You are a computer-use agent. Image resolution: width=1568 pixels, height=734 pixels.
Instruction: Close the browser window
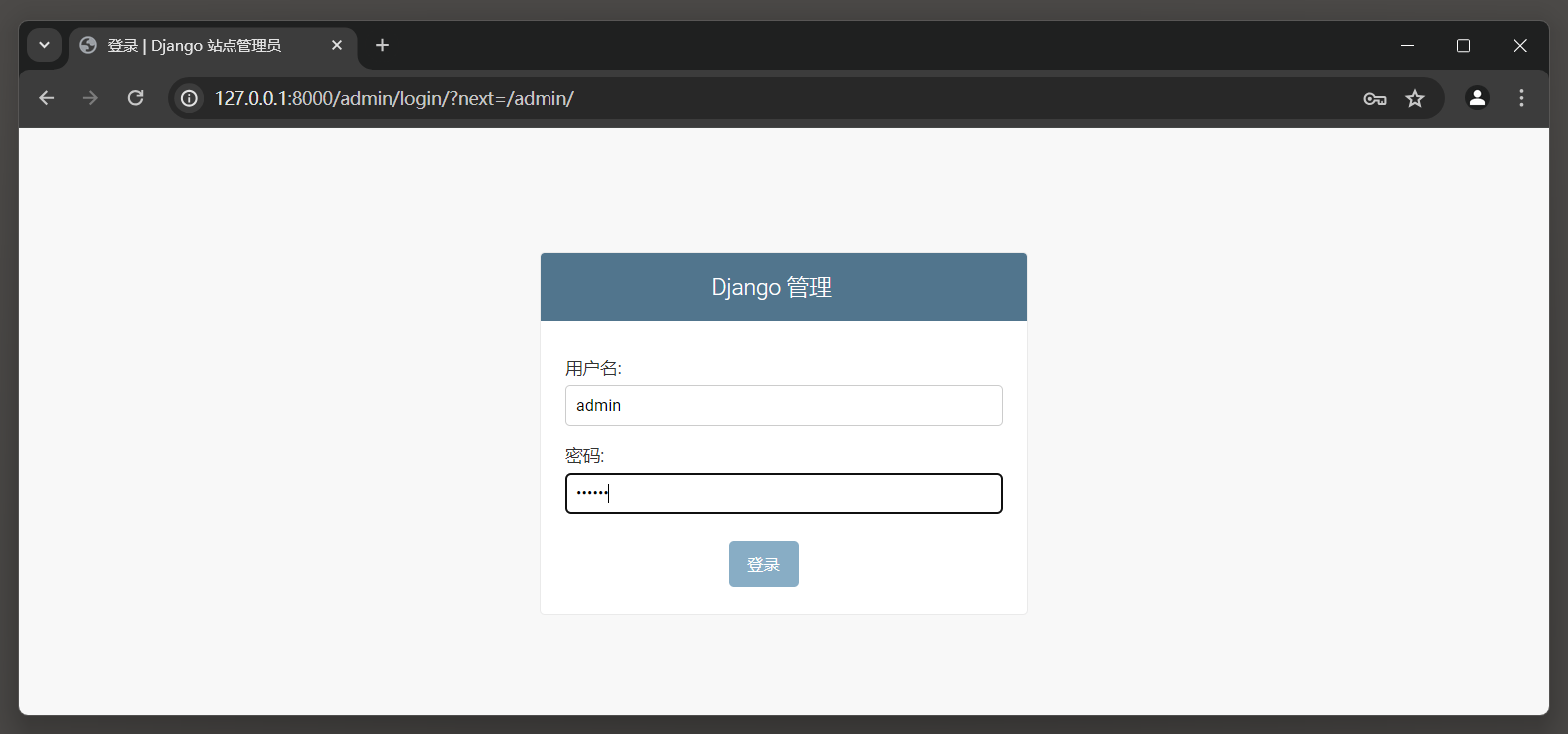coord(1520,45)
